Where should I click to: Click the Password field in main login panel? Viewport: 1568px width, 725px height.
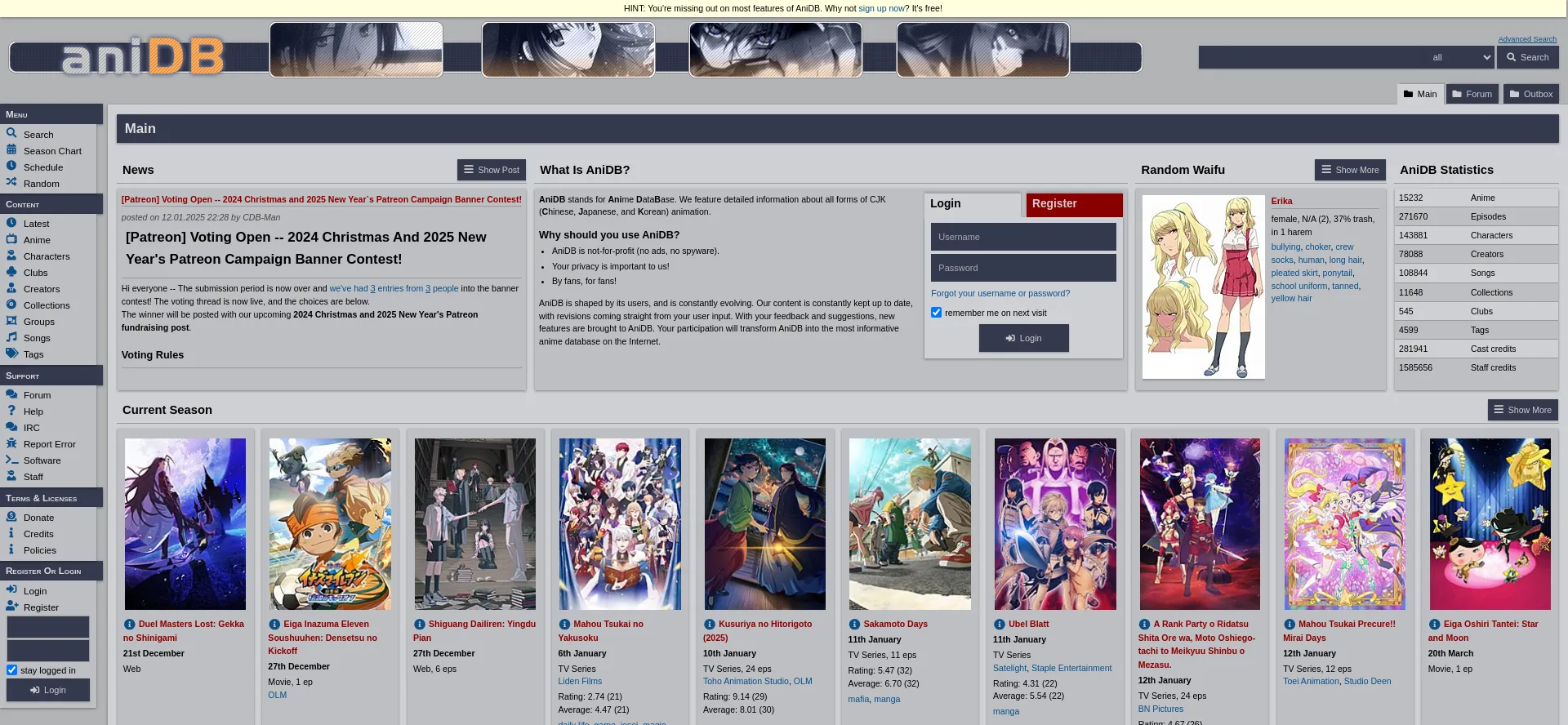click(x=1023, y=268)
